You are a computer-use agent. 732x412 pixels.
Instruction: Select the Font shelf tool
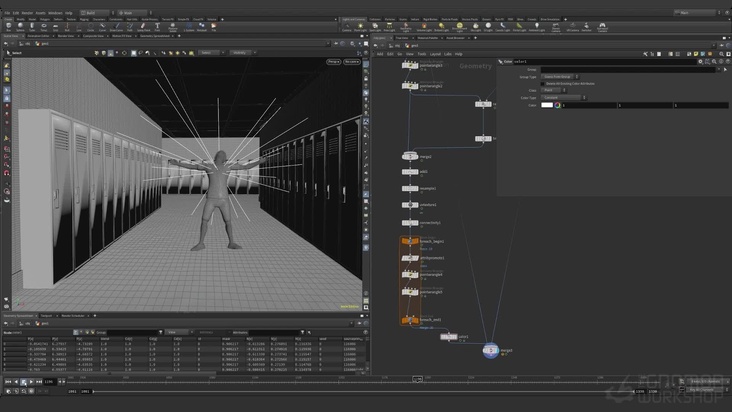pos(157,27)
